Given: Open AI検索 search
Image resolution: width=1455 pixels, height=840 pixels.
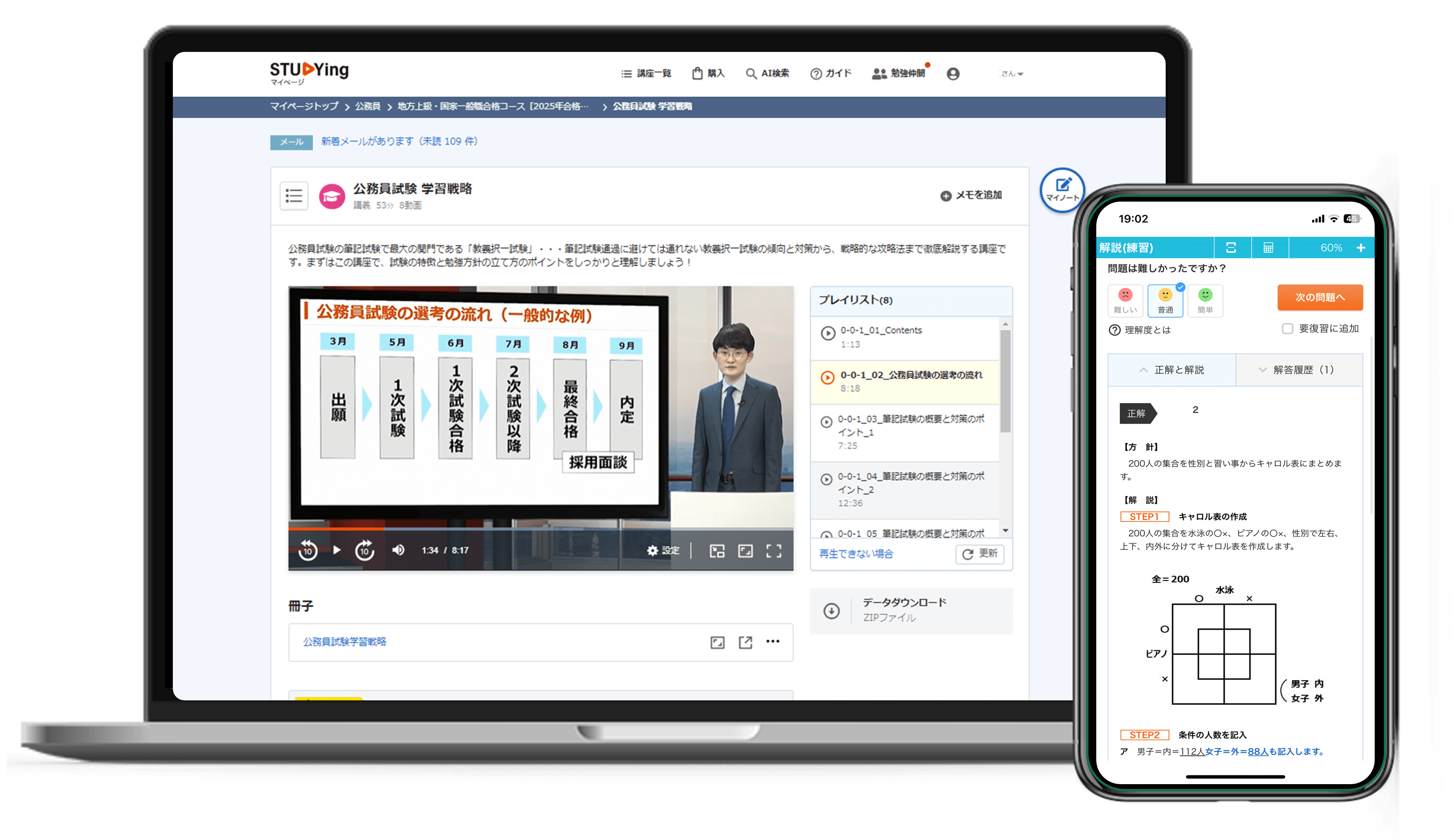Looking at the screenshot, I should tap(767, 73).
